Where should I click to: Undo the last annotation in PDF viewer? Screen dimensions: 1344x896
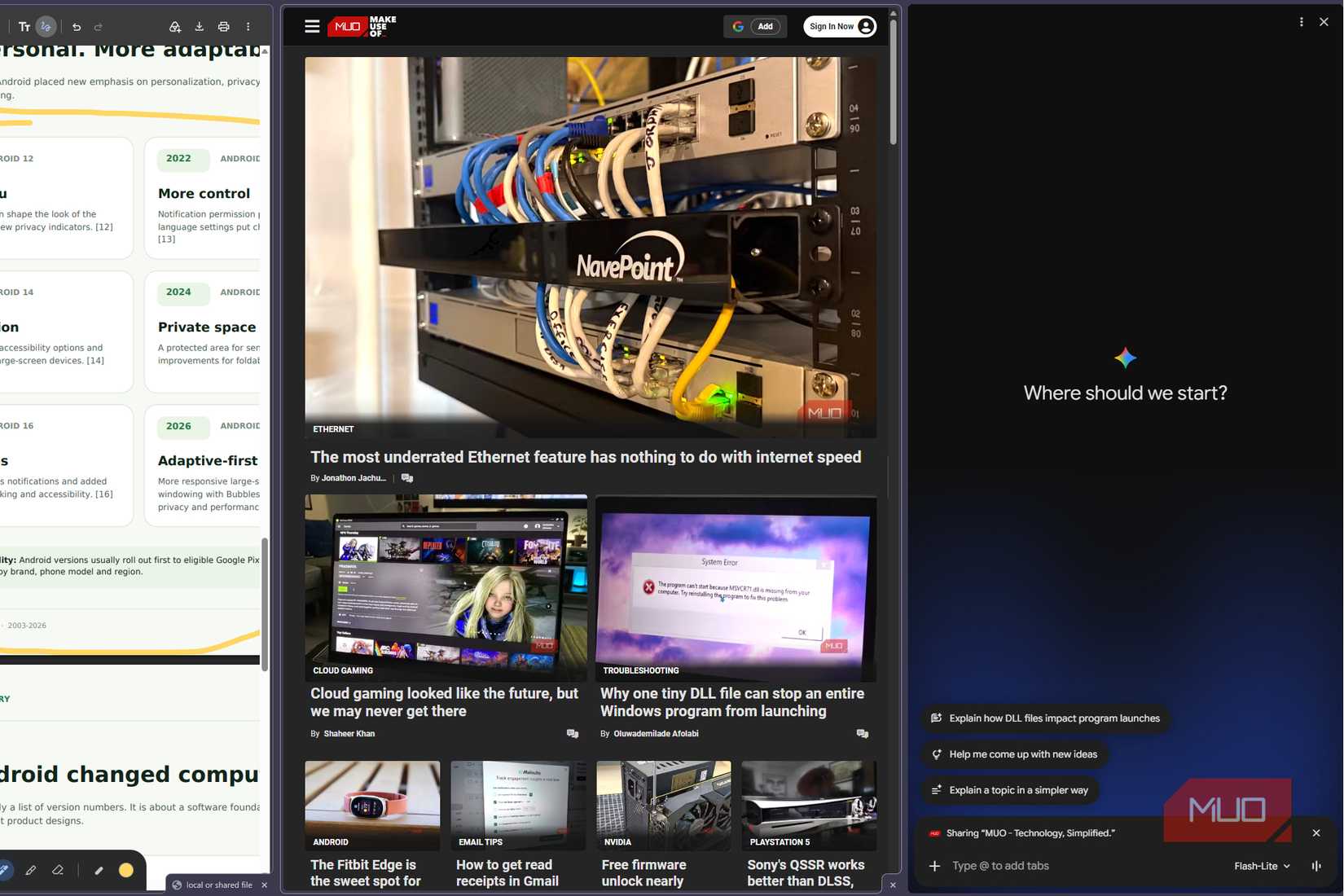(77, 27)
